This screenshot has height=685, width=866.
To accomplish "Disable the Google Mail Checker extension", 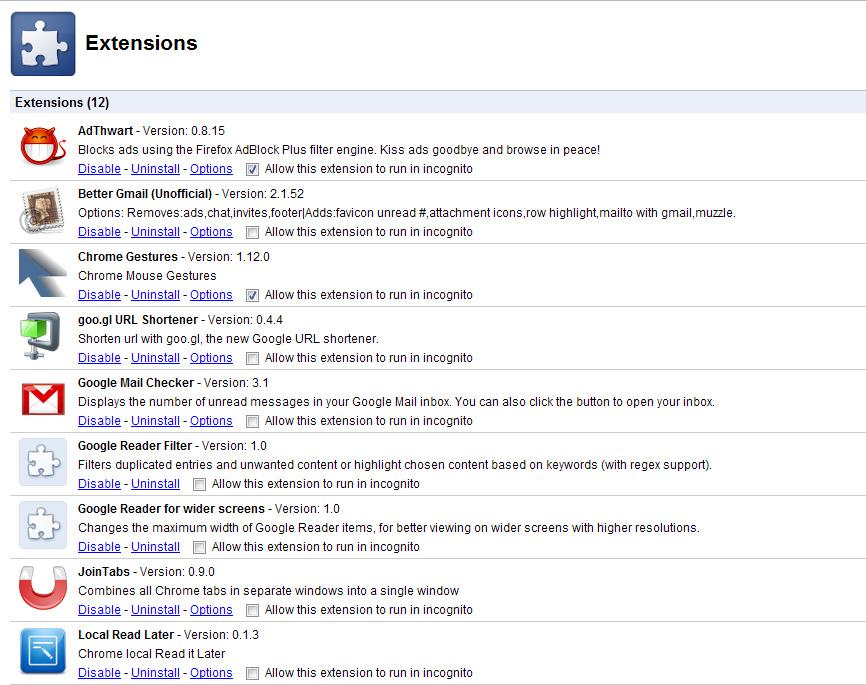I will pos(99,421).
